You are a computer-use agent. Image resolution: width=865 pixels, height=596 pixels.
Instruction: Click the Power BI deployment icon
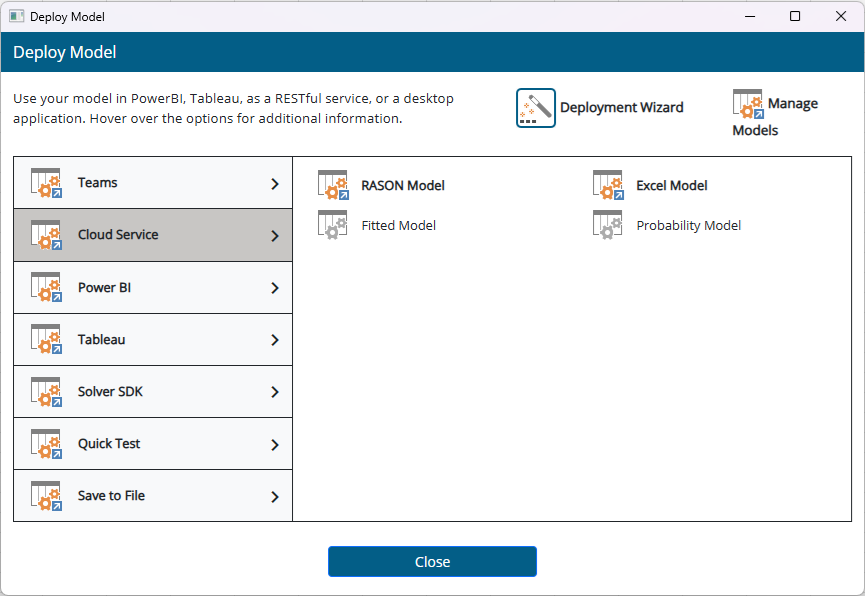[x=46, y=288]
